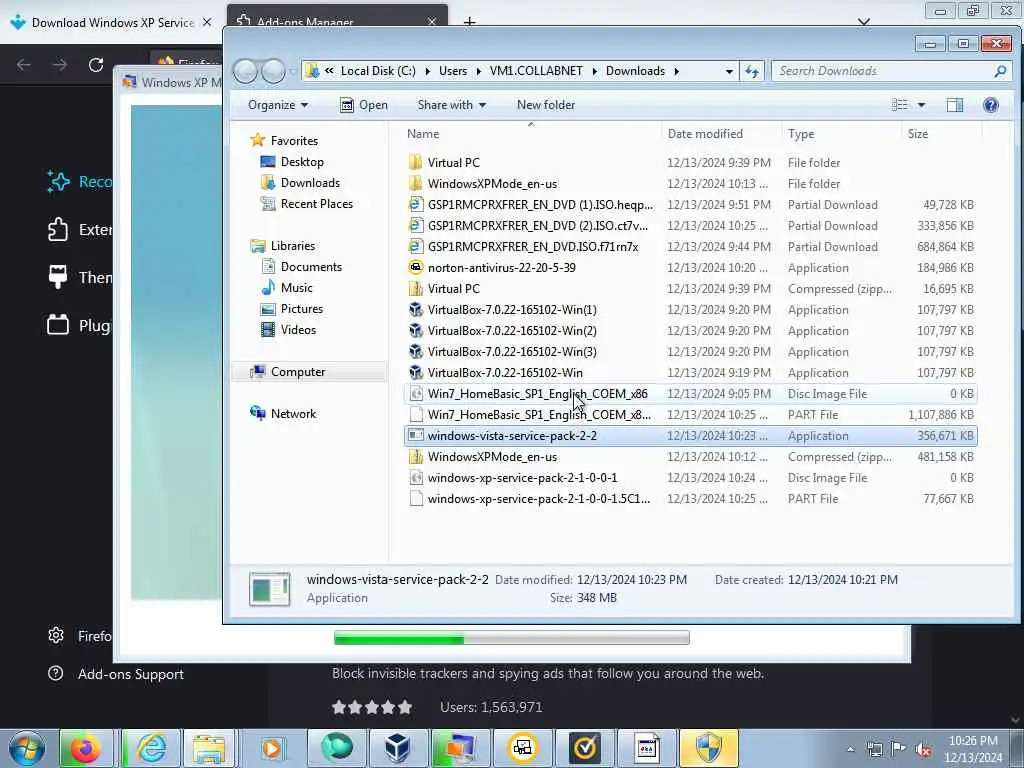Show hidden system tray icons
Image resolution: width=1024 pixels, height=768 pixels.
tap(850, 750)
